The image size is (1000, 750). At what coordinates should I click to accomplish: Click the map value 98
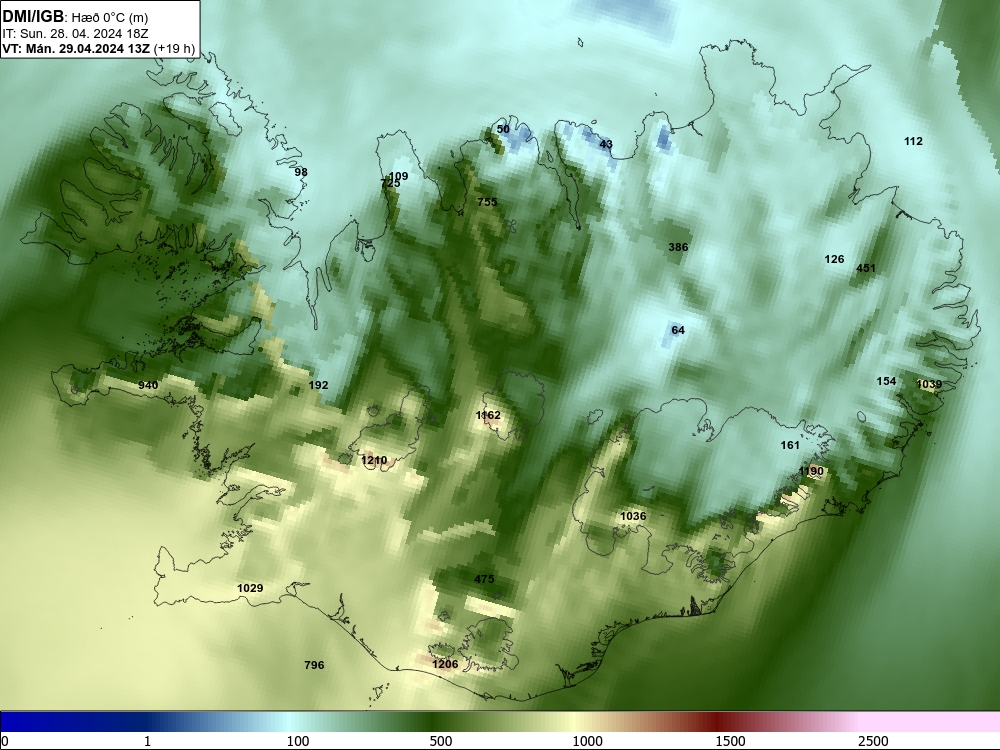click(x=301, y=172)
